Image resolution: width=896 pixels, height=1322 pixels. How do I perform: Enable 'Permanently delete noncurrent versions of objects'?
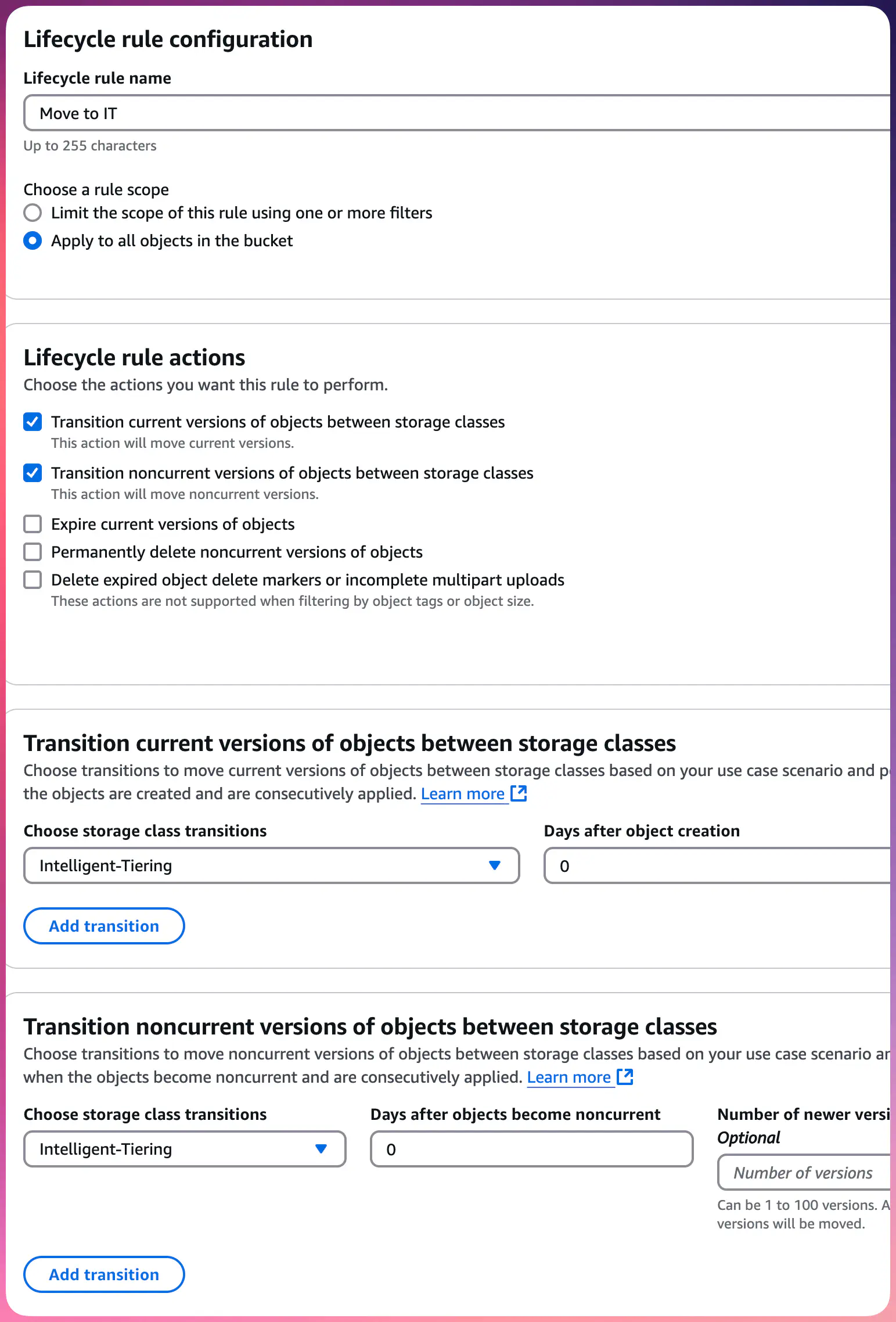pyautogui.click(x=33, y=552)
